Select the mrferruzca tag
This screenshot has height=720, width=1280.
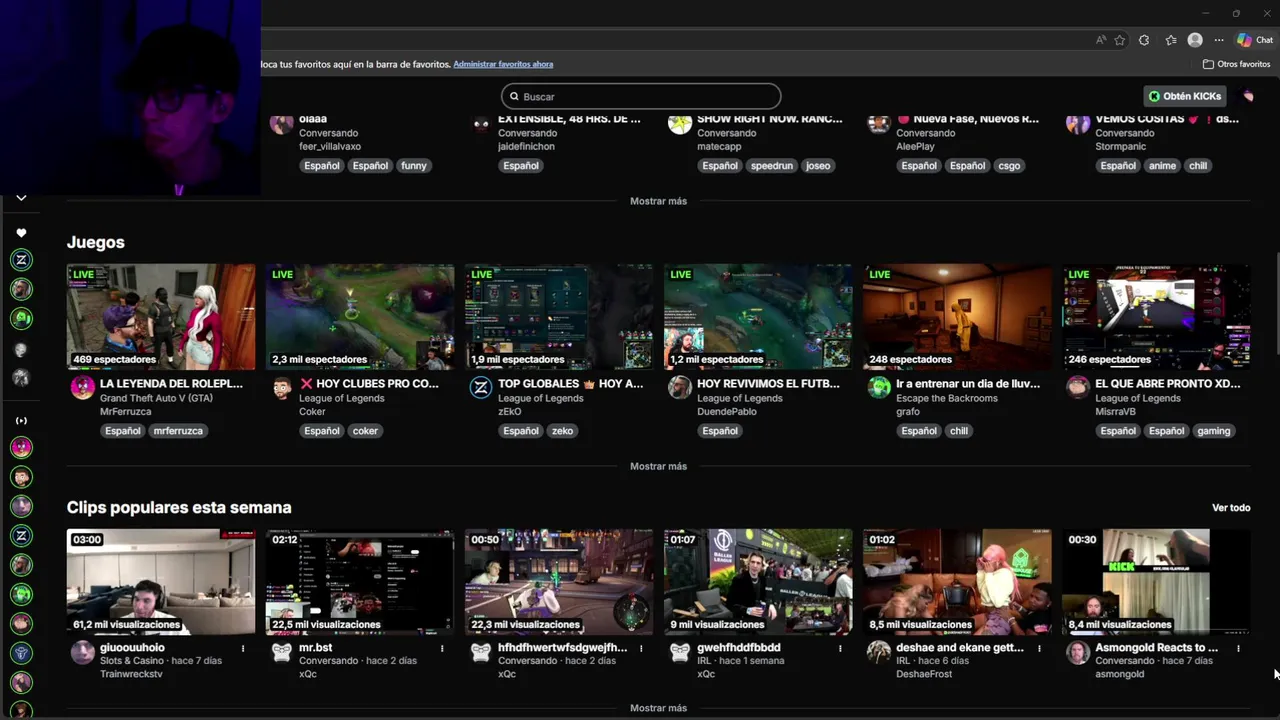point(178,431)
